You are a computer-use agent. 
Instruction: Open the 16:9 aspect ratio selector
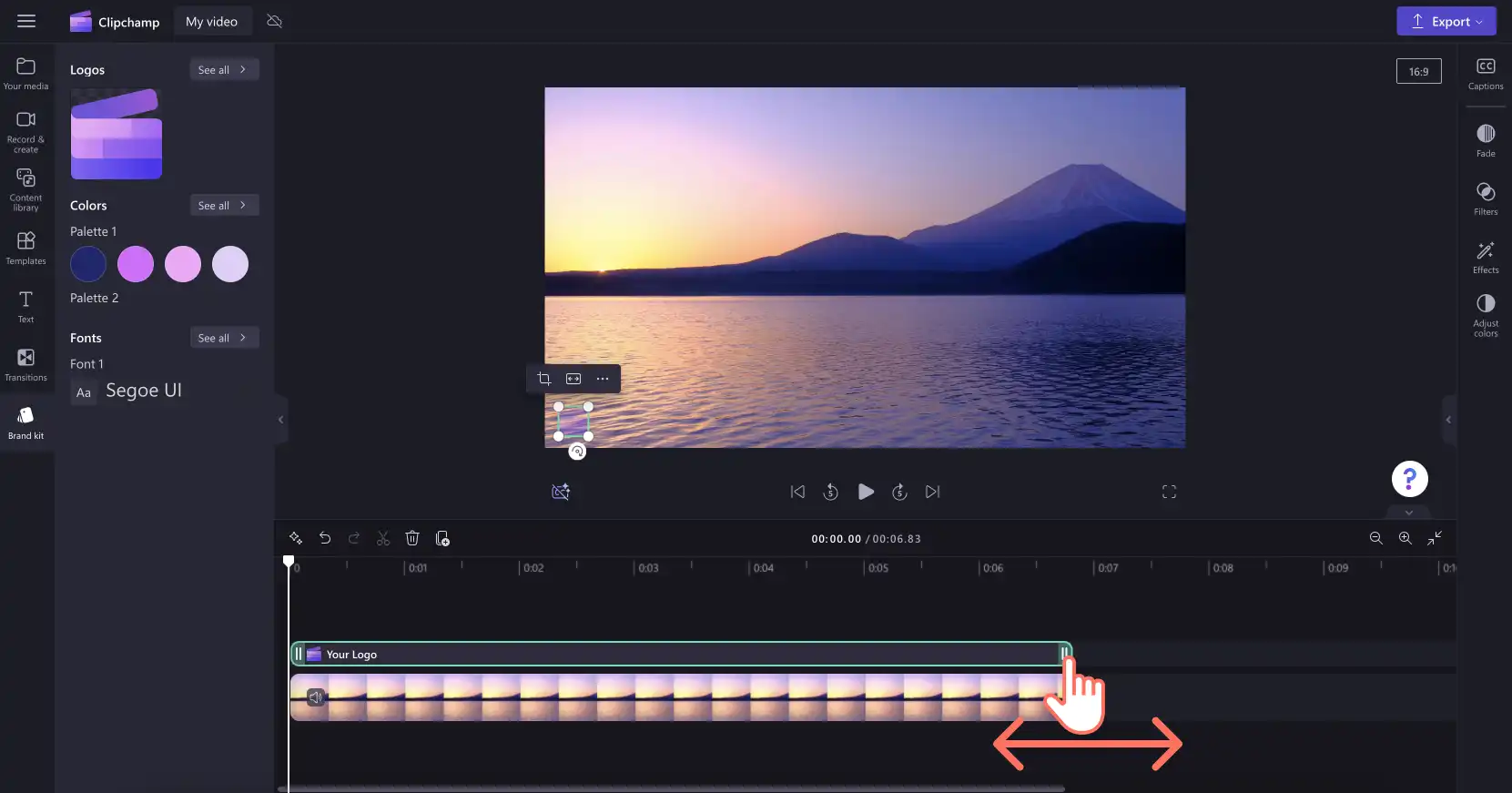(x=1418, y=71)
